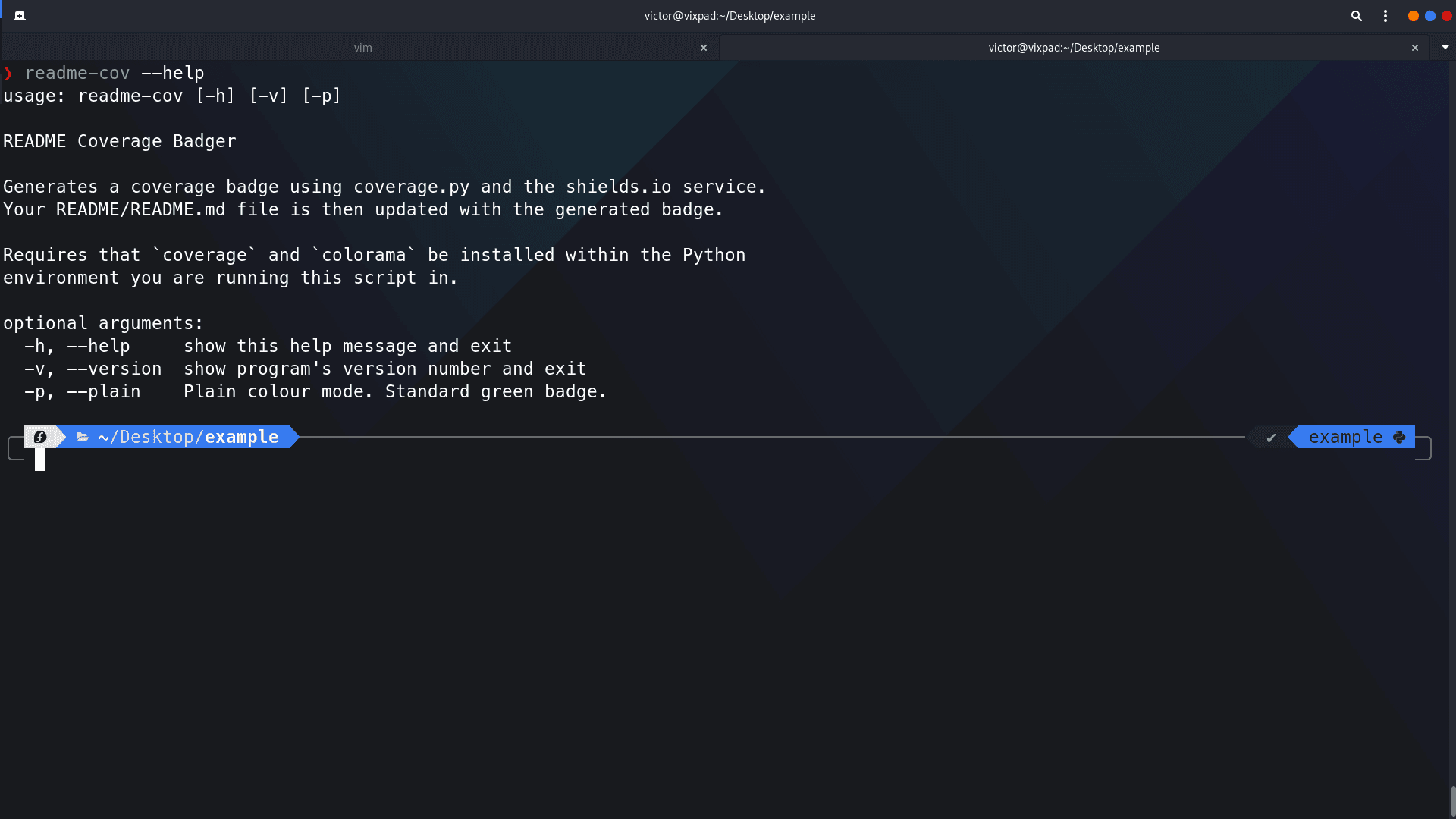The width and height of the screenshot is (1456, 819).
Task: Click the folder icon in the prompt path segment
Action: click(83, 437)
